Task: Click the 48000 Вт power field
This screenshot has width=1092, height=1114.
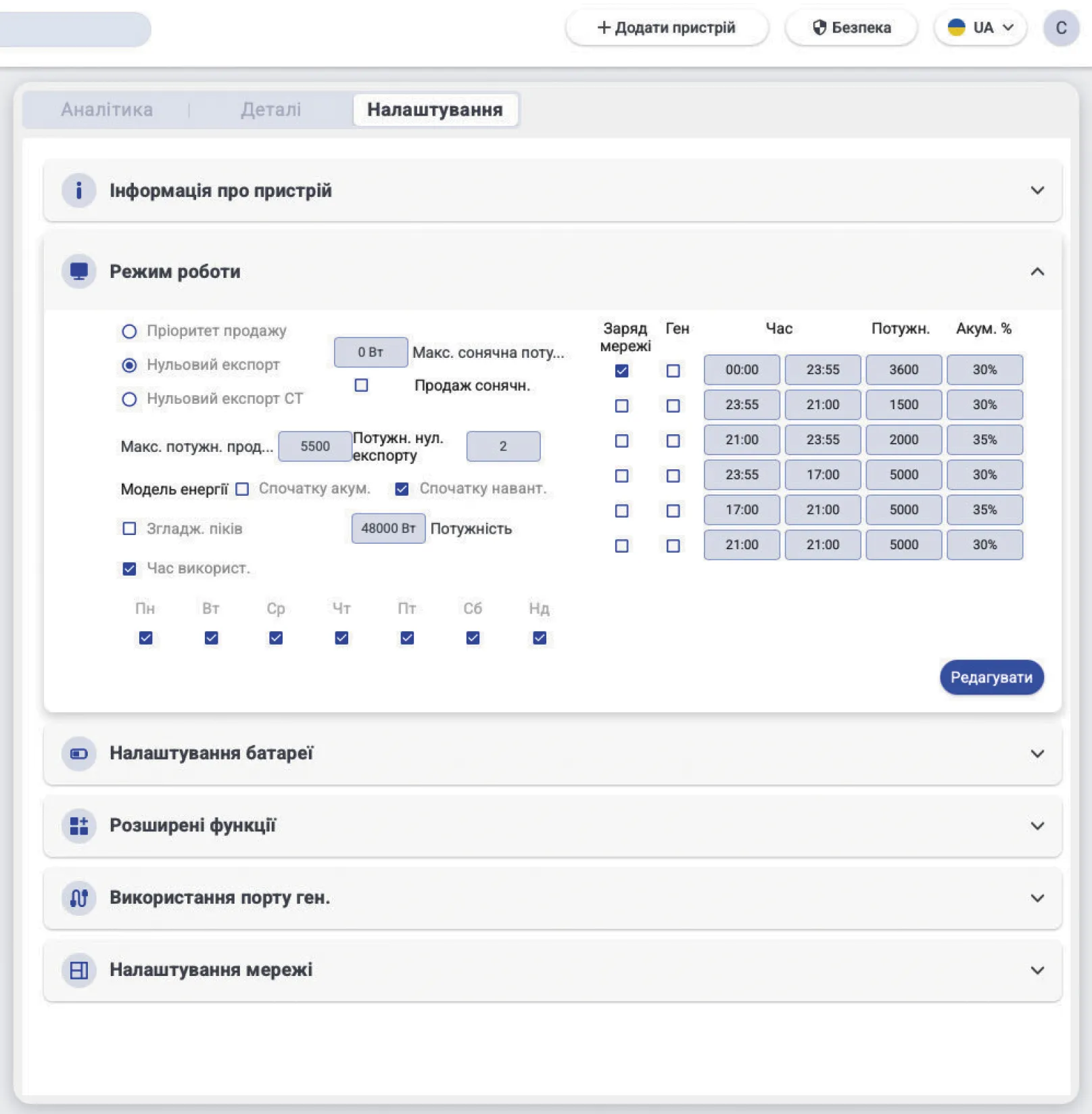Action: point(388,528)
